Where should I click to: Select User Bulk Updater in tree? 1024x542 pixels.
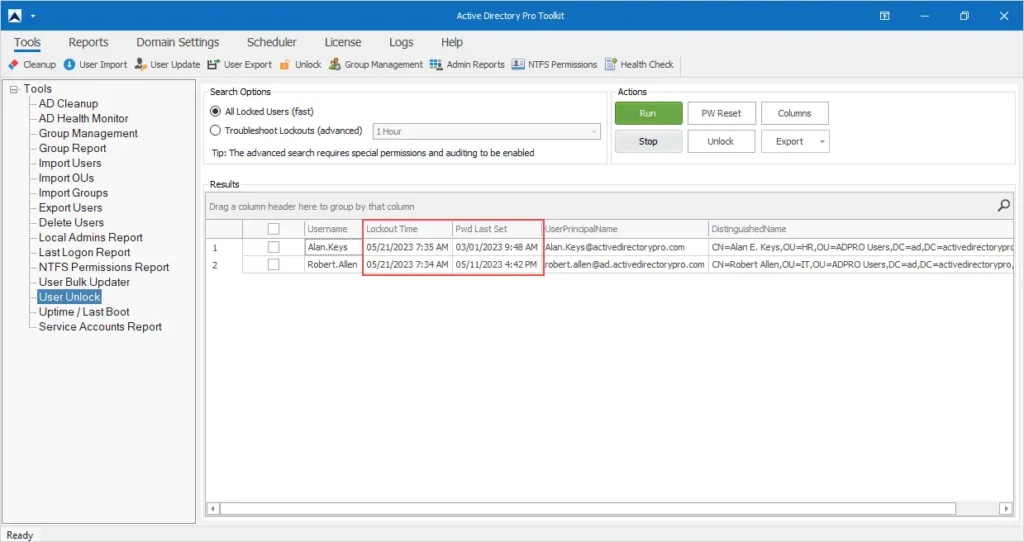(x=84, y=282)
